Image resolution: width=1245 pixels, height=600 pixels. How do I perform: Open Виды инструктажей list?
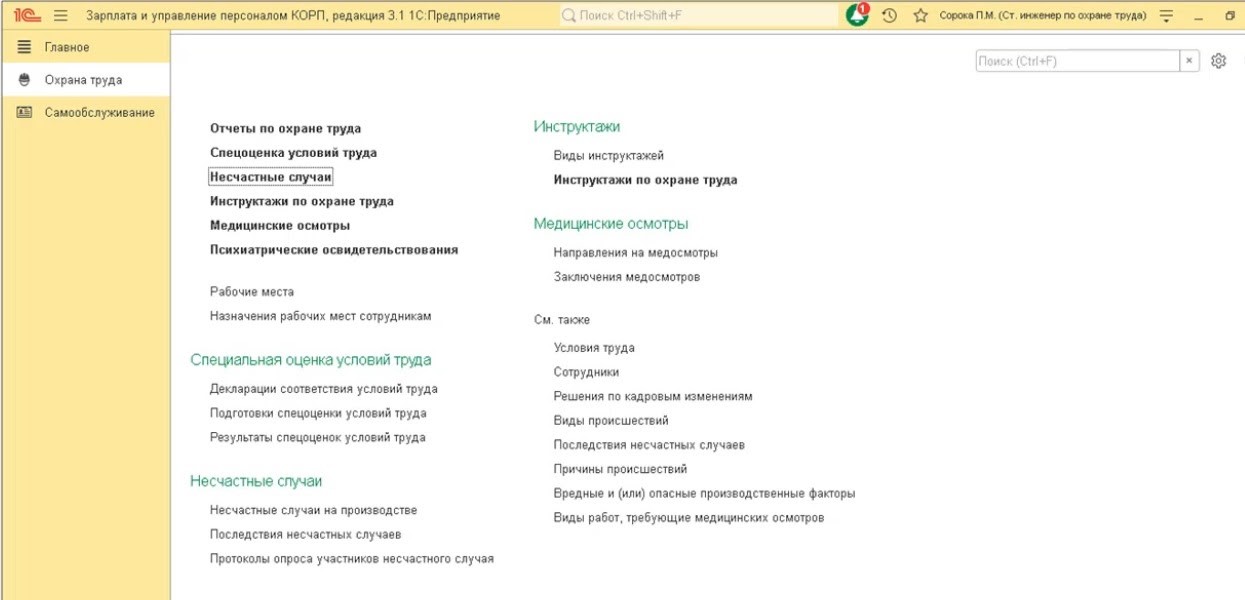608,155
